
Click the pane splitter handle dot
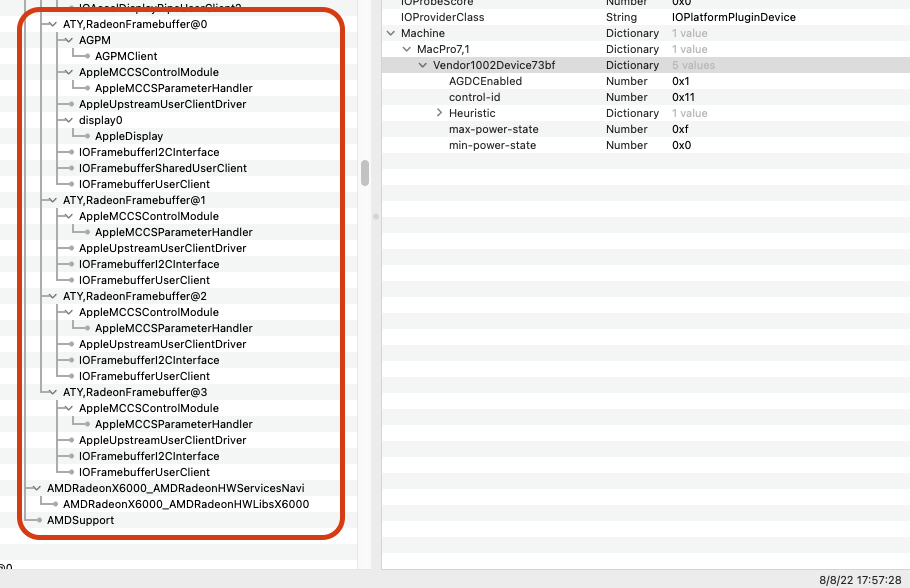coord(375,217)
